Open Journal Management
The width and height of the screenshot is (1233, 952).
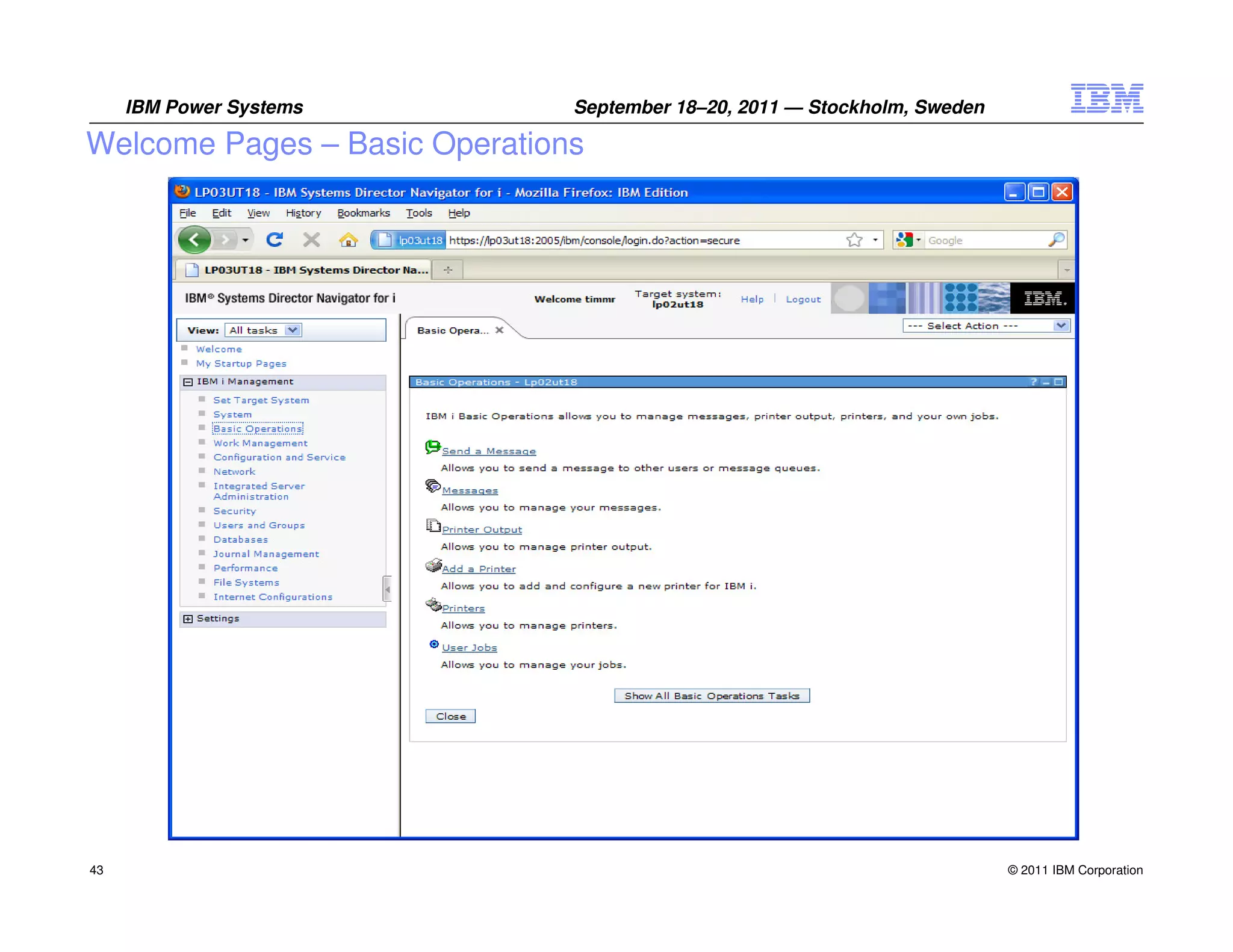pyautogui.click(x=266, y=554)
